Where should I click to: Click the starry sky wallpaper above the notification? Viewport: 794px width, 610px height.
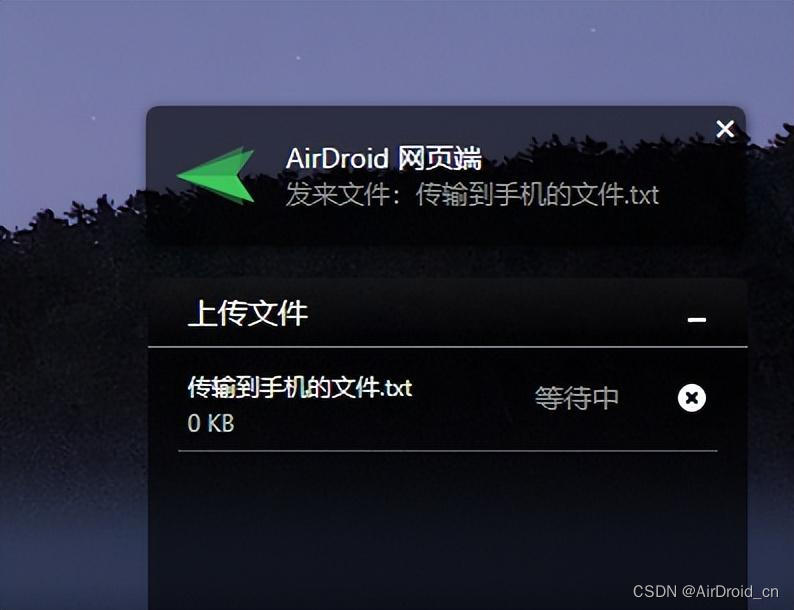397,51
